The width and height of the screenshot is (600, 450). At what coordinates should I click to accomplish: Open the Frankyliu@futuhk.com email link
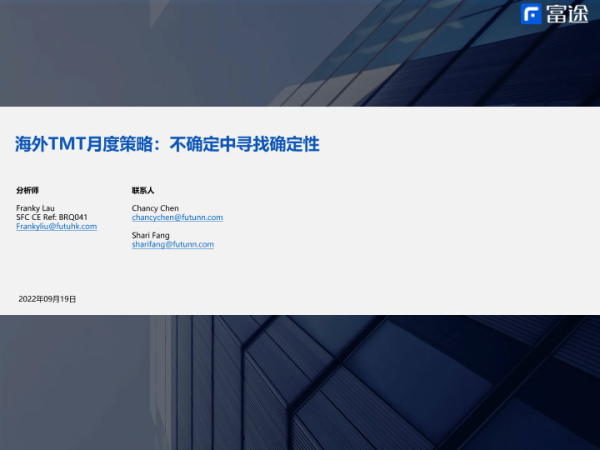(56, 227)
